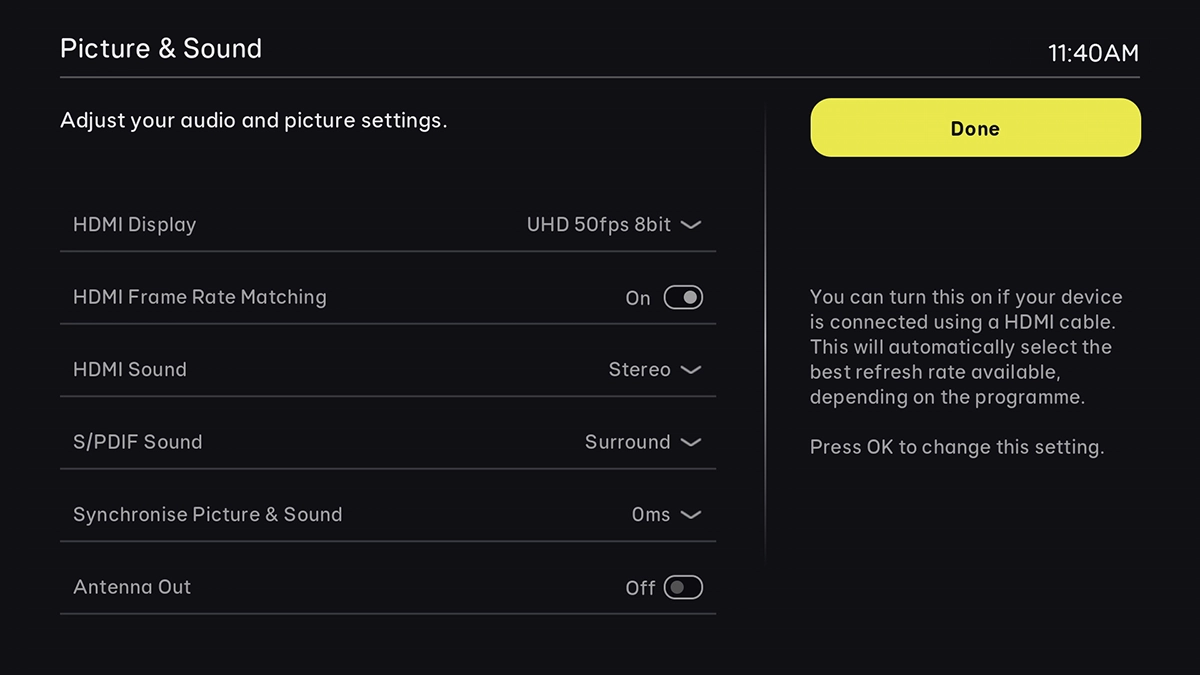Click the 'Press OK to change' help text
The height and width of the screenshot is (675, 1200).
[957, 448]
